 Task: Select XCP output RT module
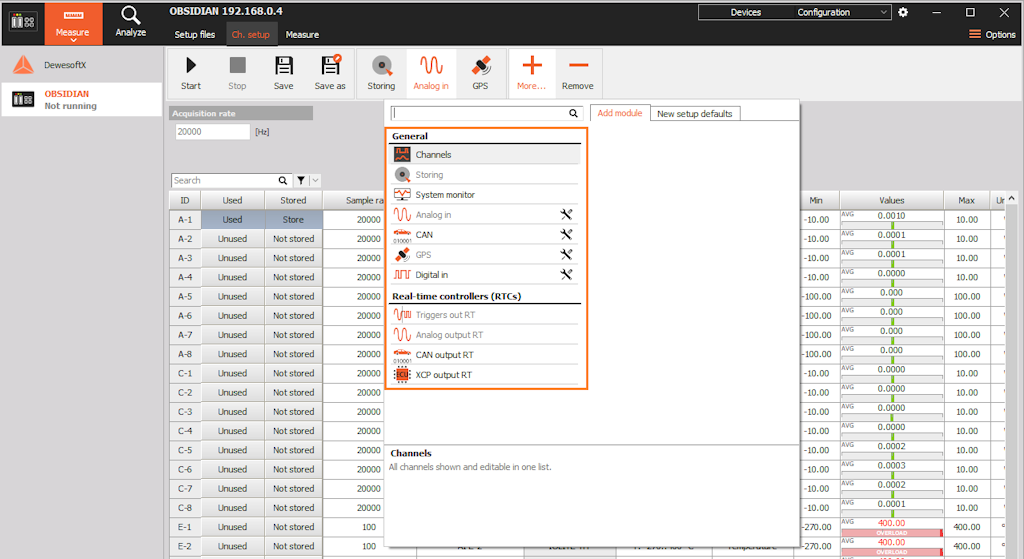[x=485, y=375]
